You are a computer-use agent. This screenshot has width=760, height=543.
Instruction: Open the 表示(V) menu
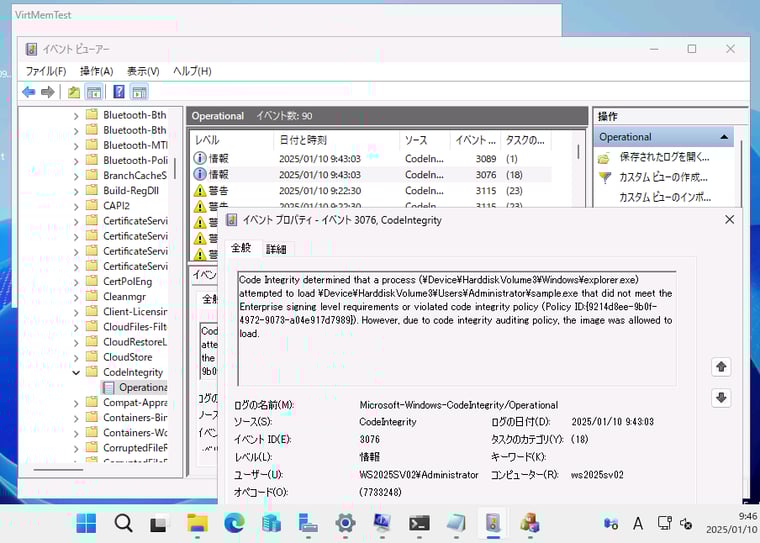(x=143, y=71)
